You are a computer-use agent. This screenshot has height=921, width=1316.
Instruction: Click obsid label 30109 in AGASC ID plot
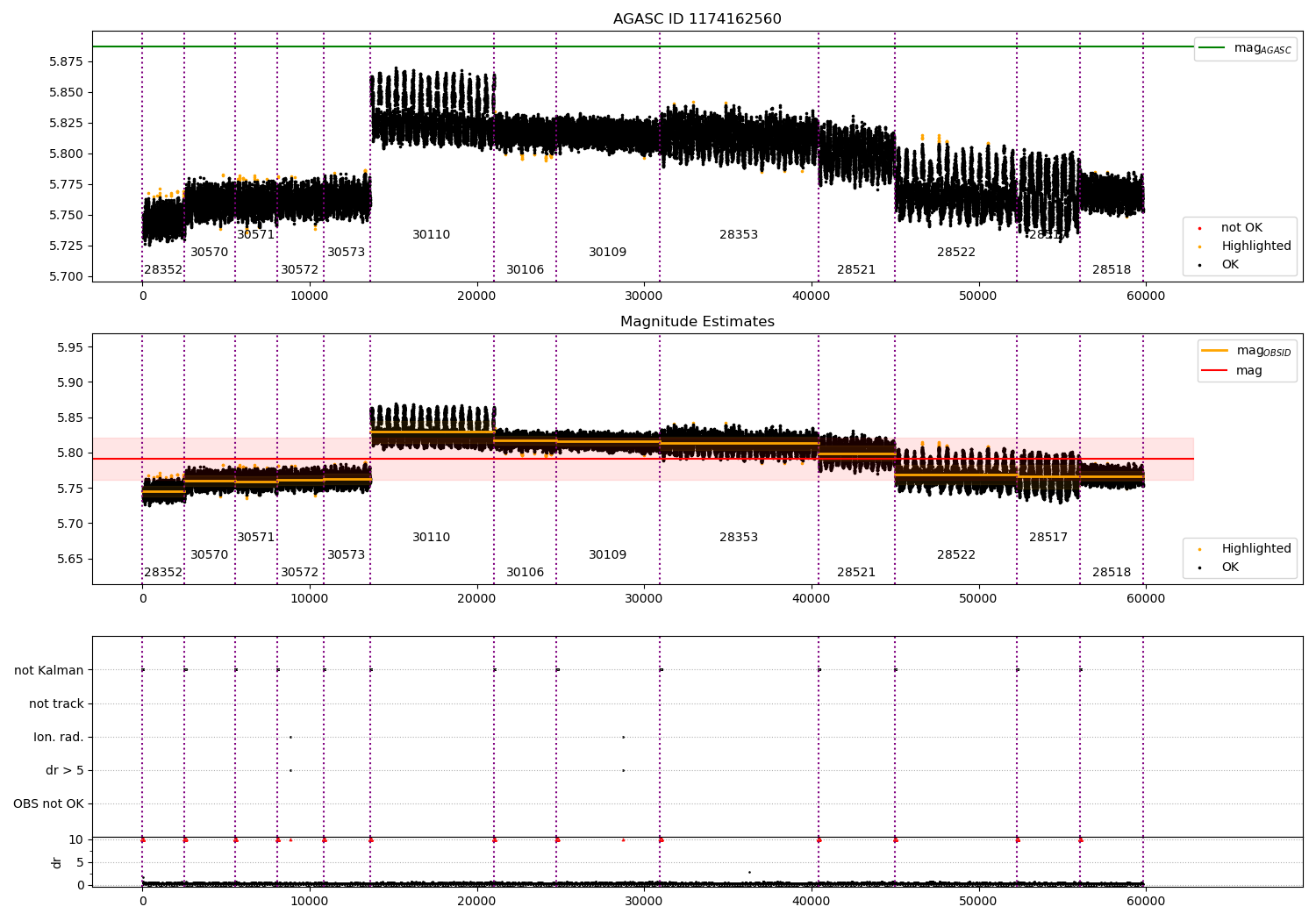coord(607,253)
